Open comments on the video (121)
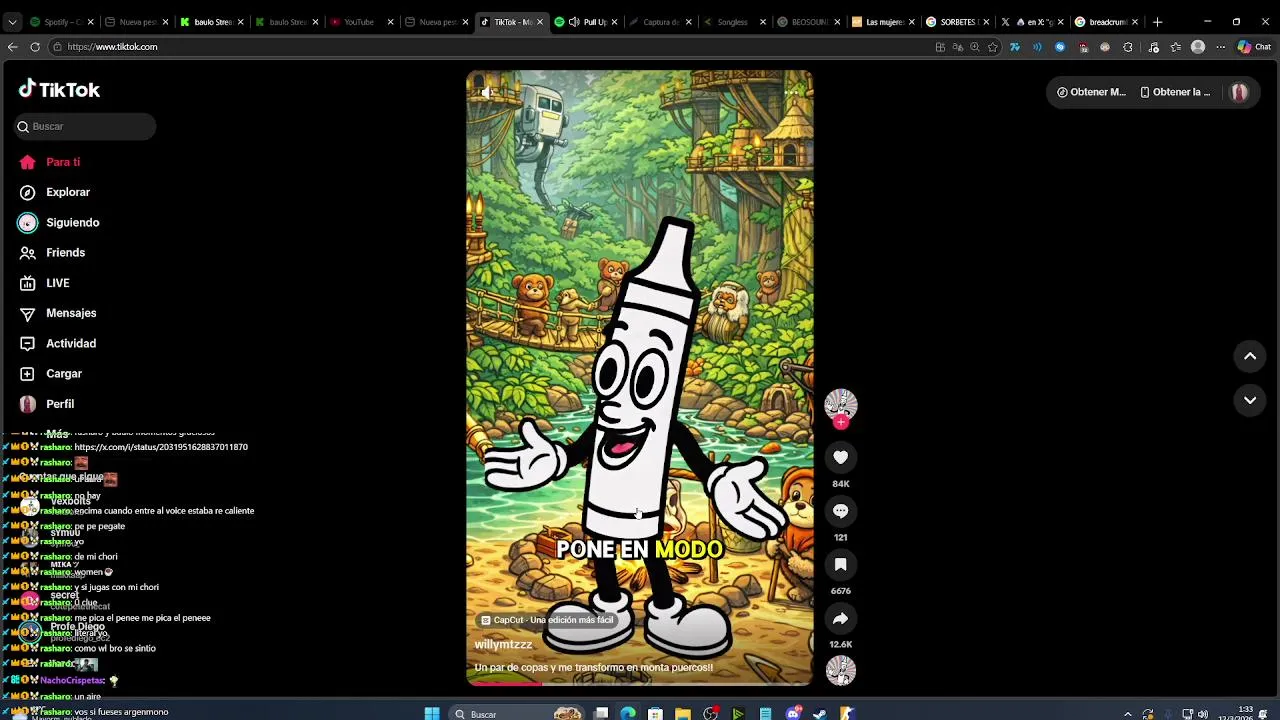1280x720 pixels. coord(840,511)
